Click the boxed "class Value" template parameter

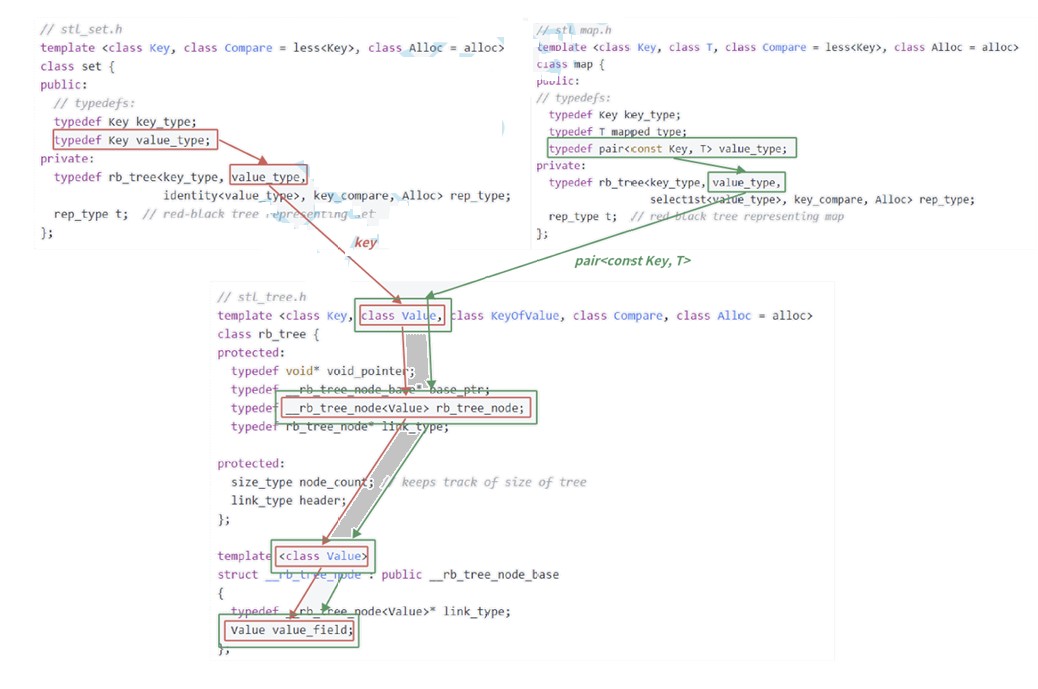[402, 316]
